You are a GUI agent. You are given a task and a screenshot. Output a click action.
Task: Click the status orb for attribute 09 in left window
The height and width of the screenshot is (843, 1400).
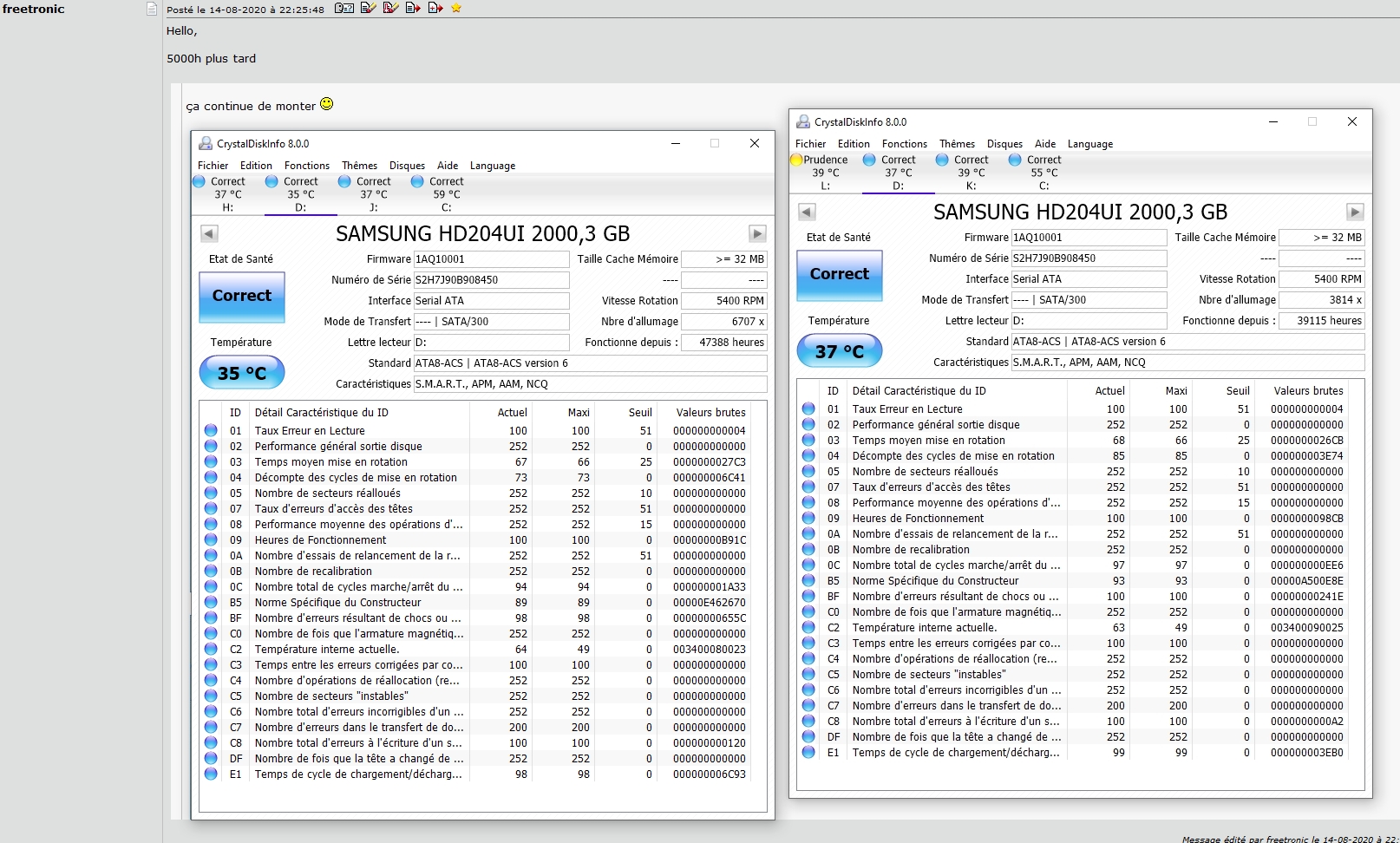tap(211, 539)
